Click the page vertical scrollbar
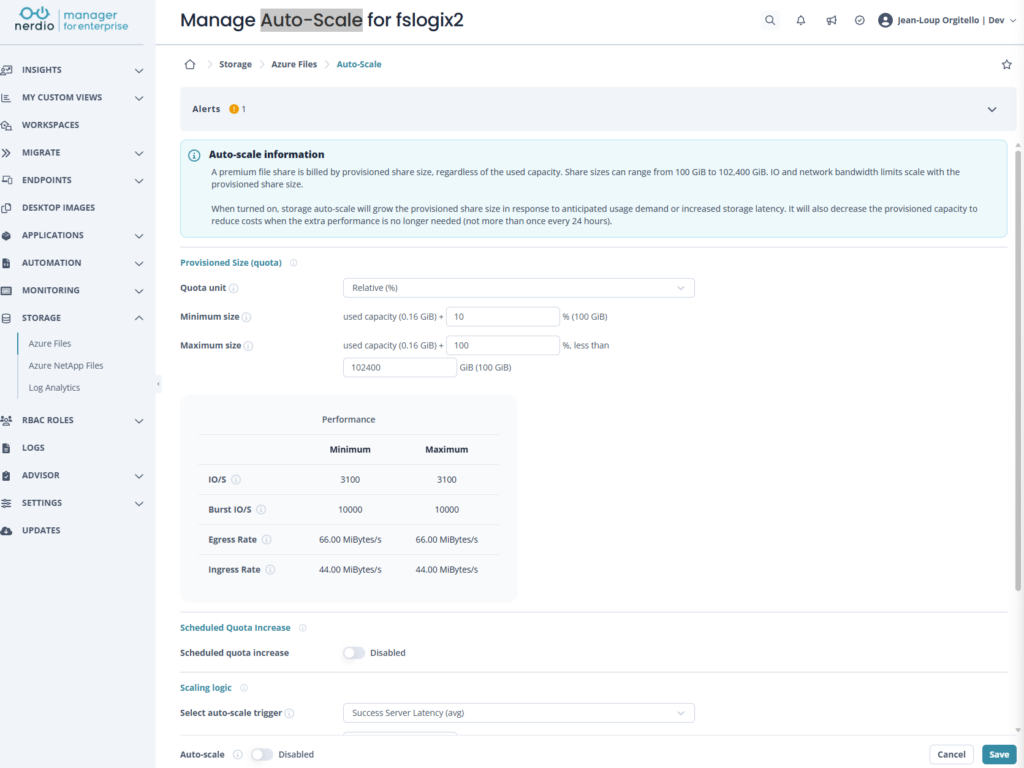Viewport: 1024px width, 768px height. tap(1017, 370)
